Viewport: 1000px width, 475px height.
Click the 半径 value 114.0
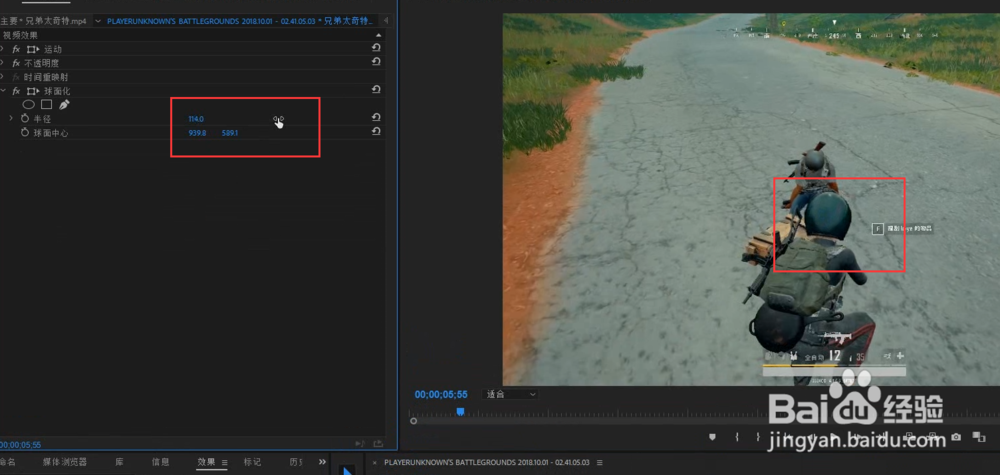[196, 119]
